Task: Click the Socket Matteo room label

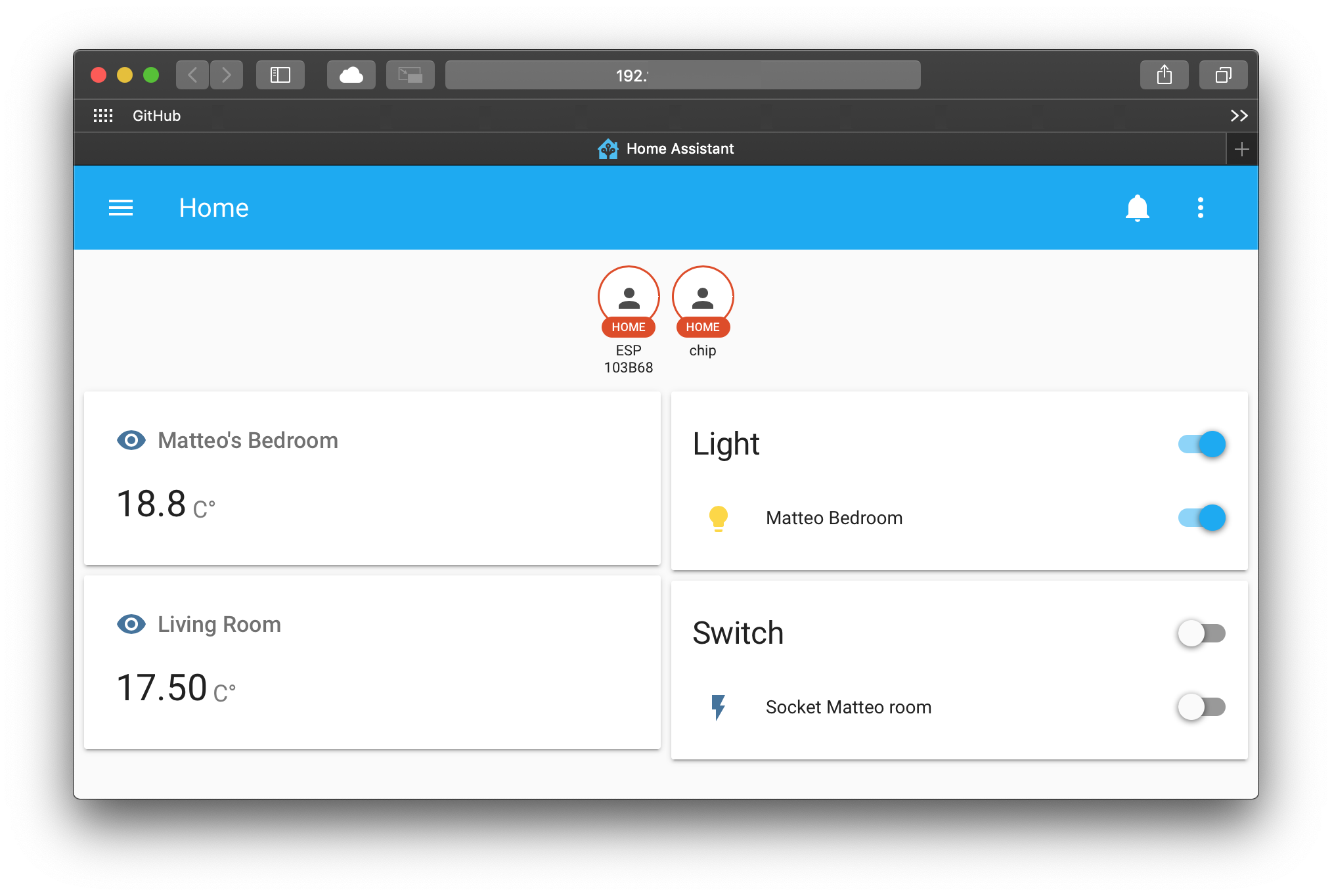Action: [x=849, y=707]
